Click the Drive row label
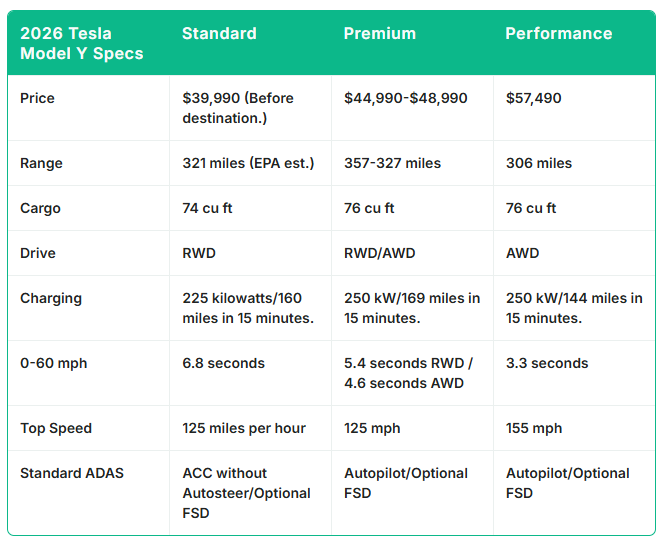The height and width of the screenshot is (545, 666). point(38,253)
